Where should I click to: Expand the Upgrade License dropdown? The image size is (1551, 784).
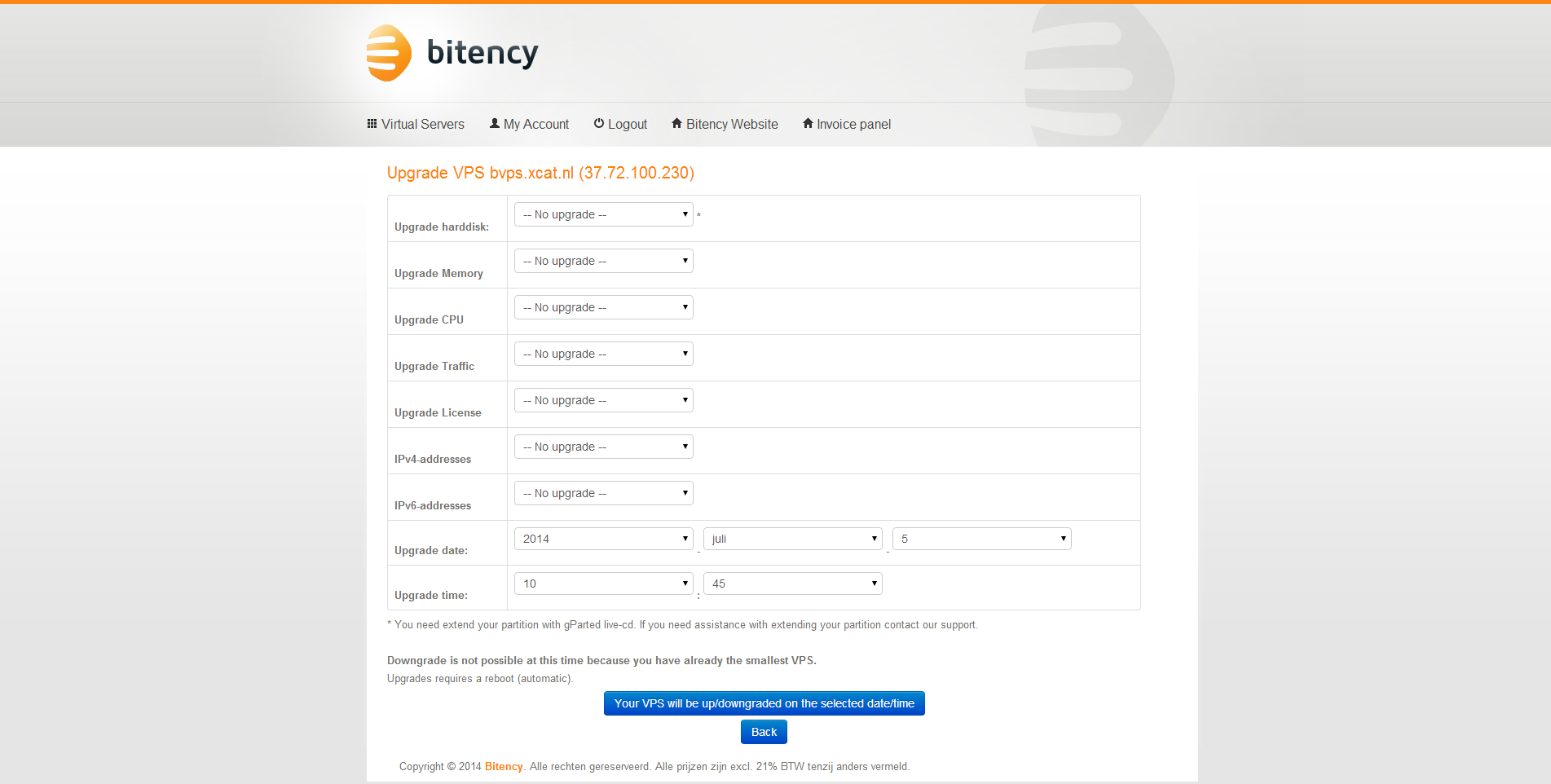603,400
